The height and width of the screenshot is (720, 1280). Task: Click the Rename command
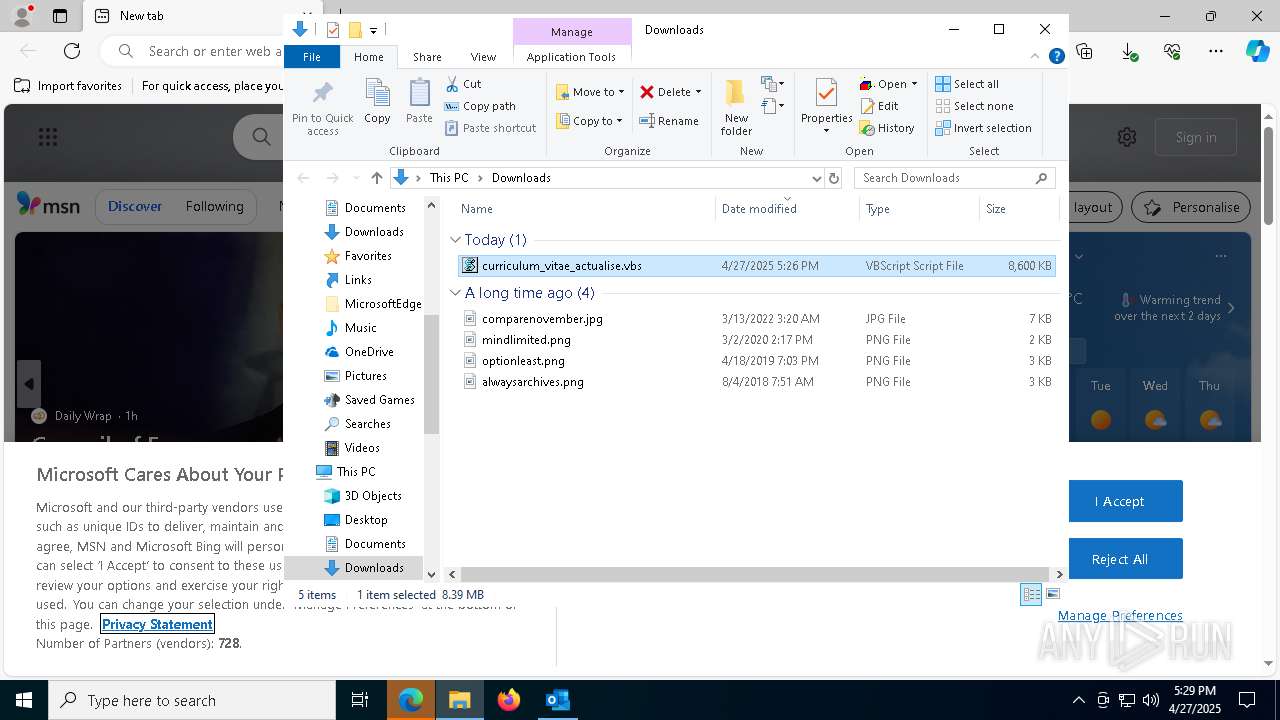click(669, 121)
